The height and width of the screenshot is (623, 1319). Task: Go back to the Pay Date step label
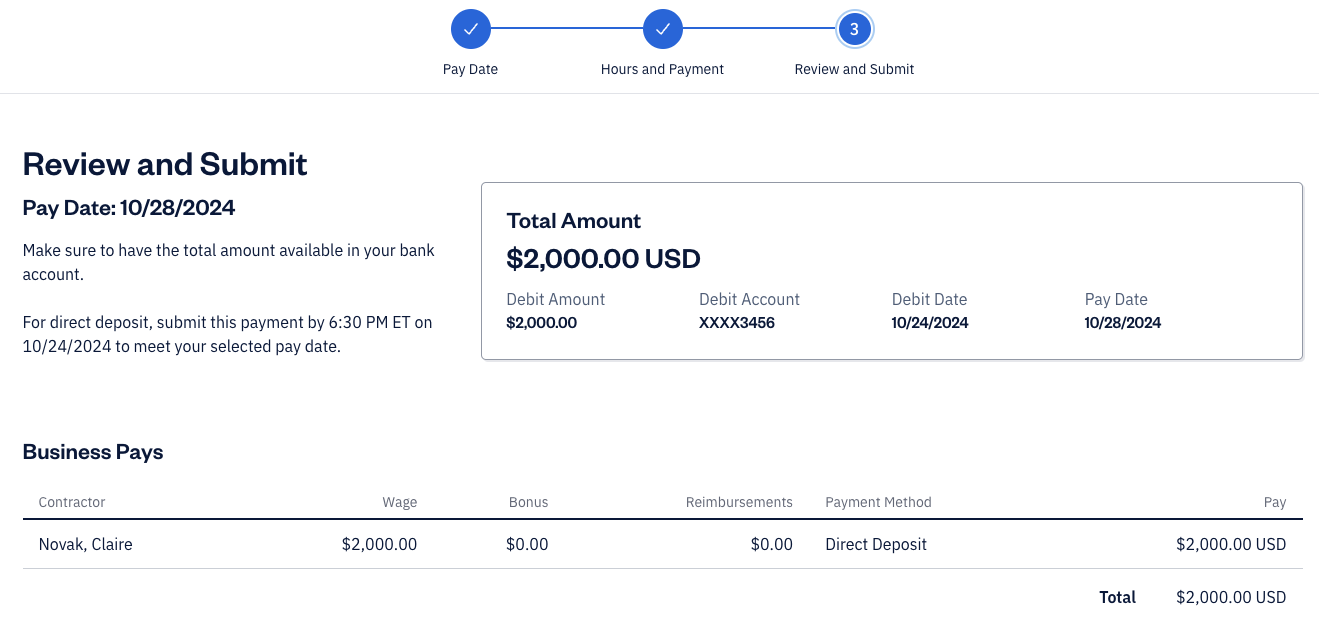click(x=471, y=69)
